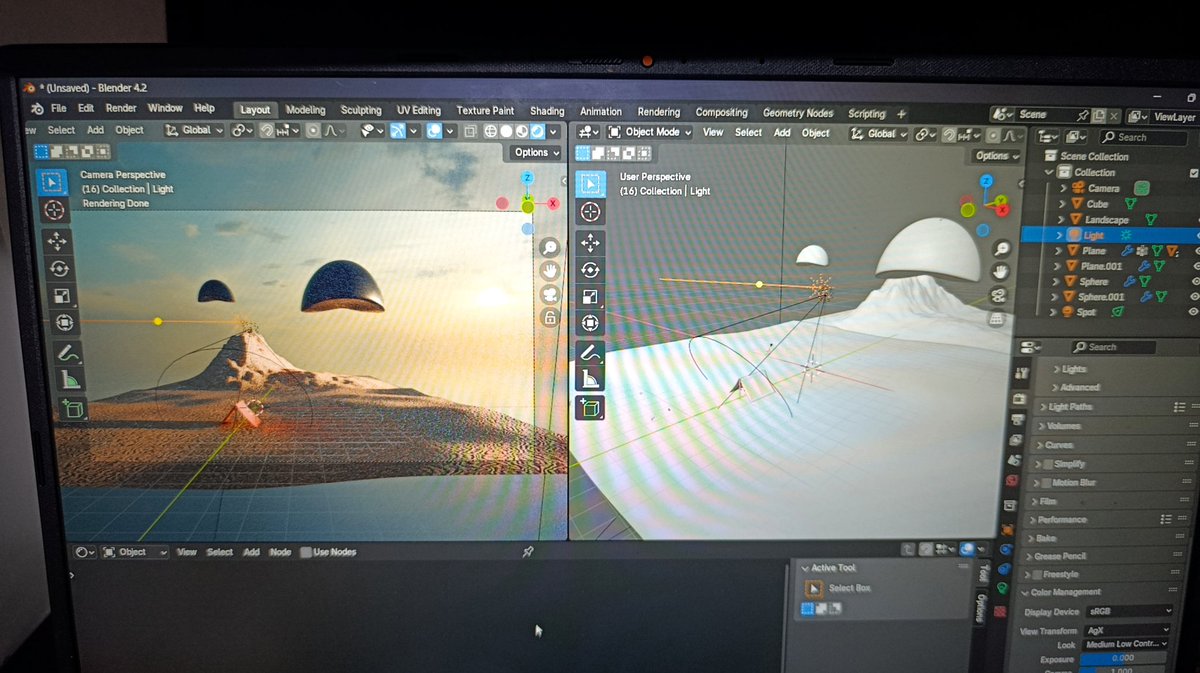Add a new workspace with plus button

pos(901,114)
